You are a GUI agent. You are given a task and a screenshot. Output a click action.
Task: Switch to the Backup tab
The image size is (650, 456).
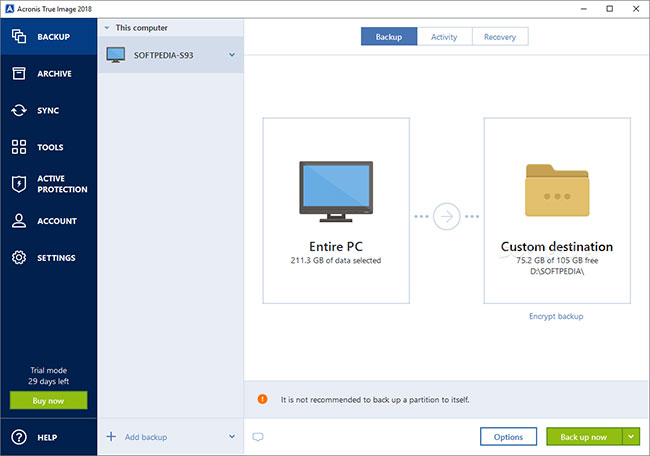(389, 36)
